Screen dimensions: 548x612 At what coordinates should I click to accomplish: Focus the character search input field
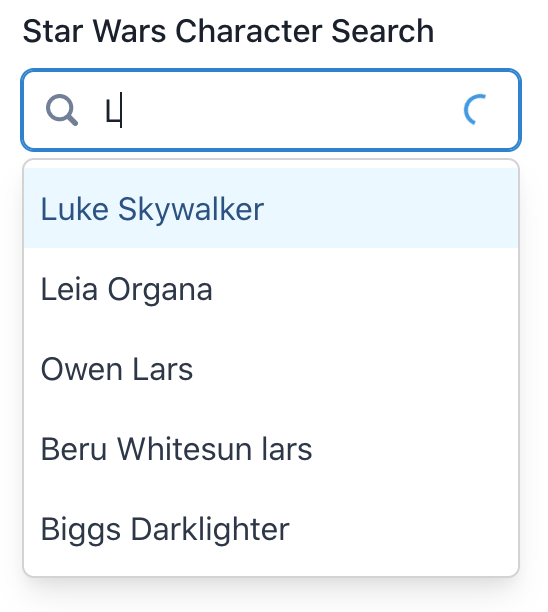pyautogui.click(x=271, y=110)
